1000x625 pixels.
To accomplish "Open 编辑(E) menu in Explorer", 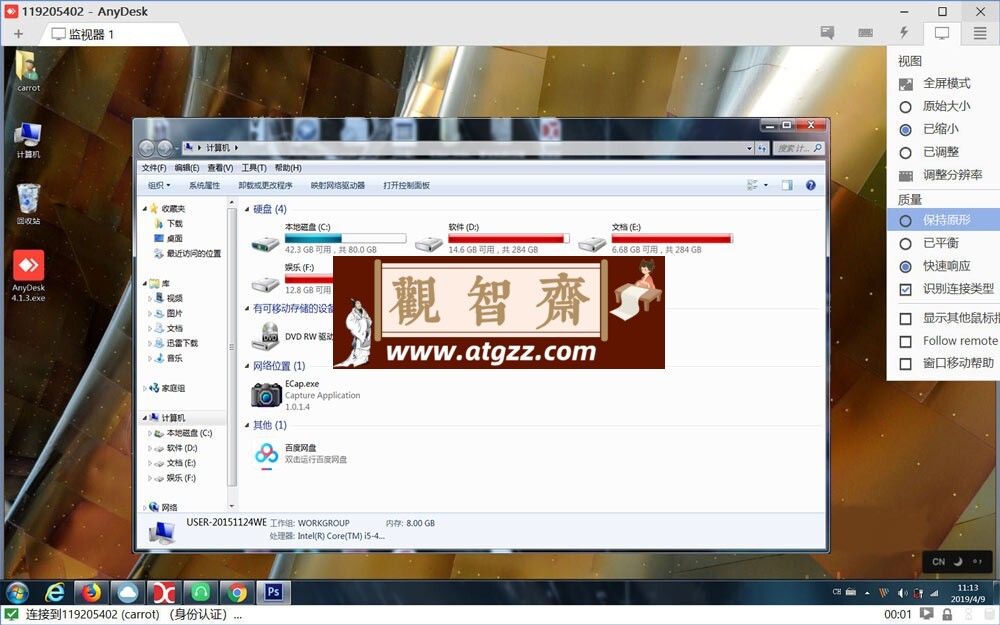I will [187, 168].
